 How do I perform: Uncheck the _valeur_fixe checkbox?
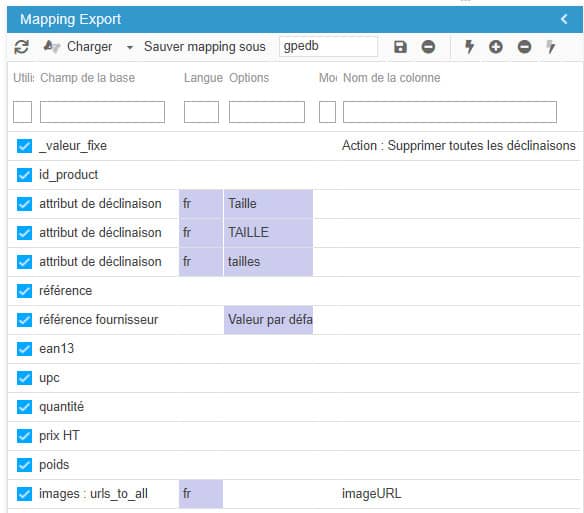(x=24, y=146)
